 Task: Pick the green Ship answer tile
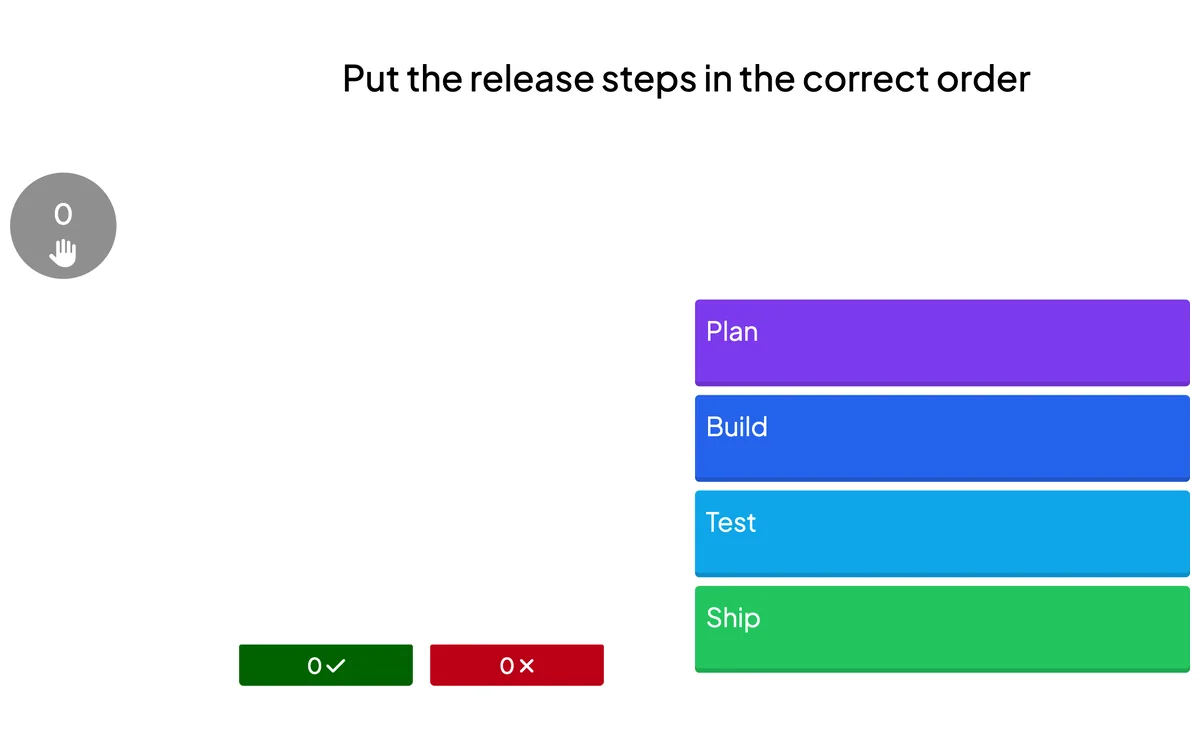[x=942, y=629]
